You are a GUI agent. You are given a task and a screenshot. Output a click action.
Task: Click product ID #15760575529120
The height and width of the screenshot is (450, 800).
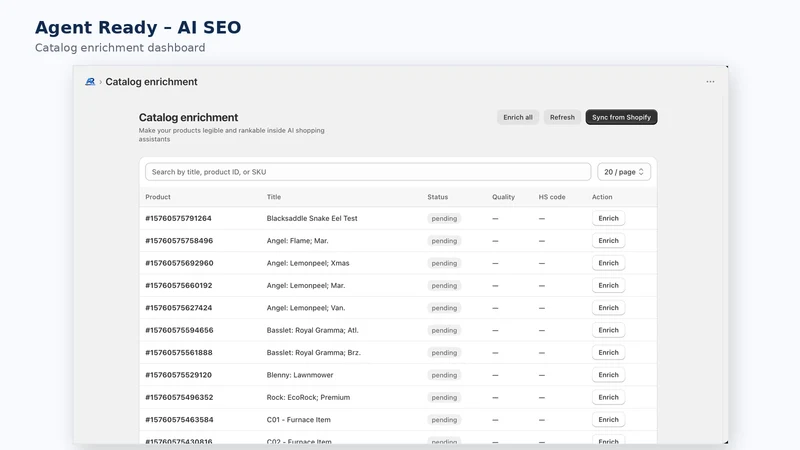[178, 375]
